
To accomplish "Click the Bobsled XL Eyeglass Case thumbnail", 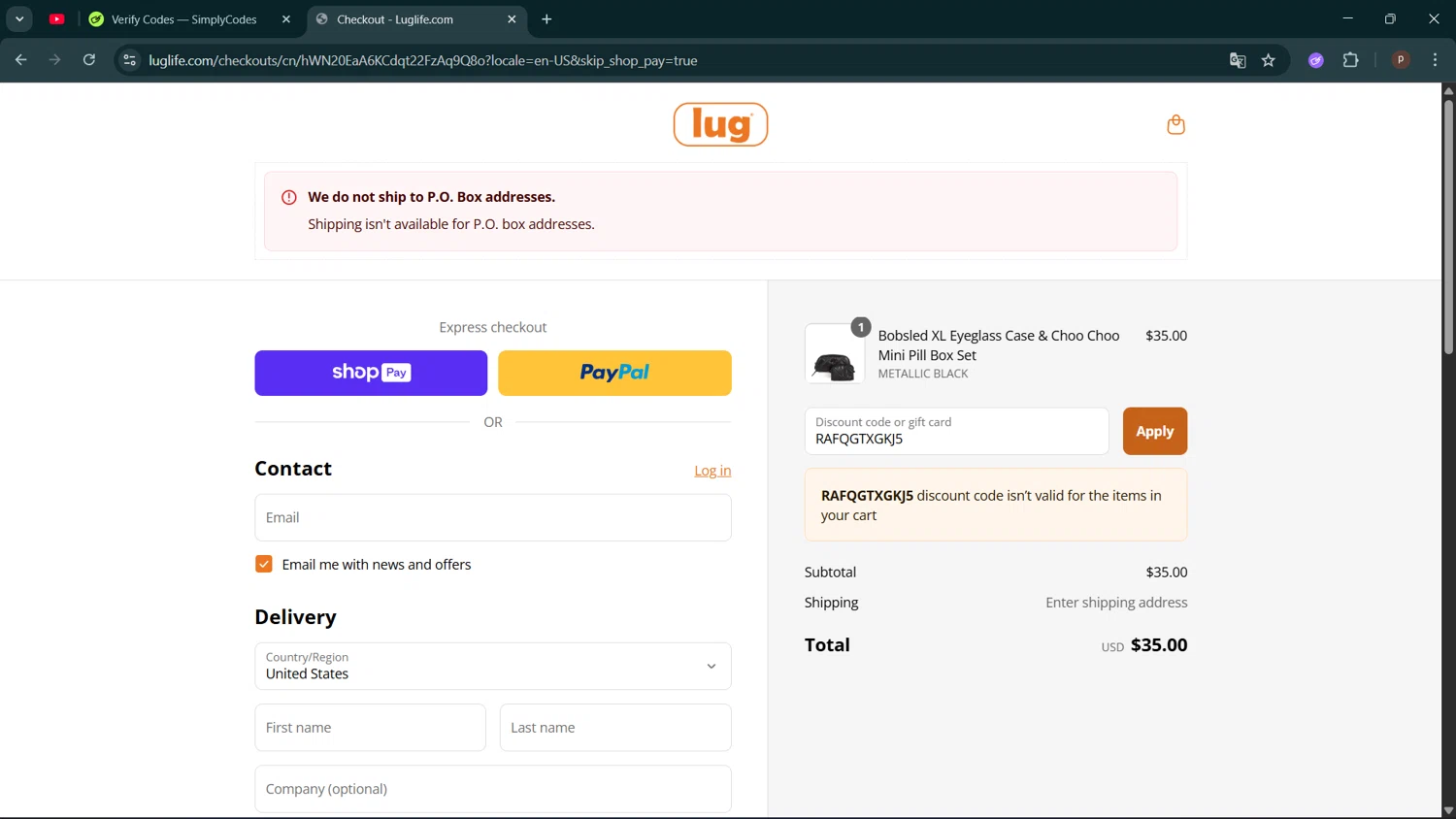I will point(835,354).
